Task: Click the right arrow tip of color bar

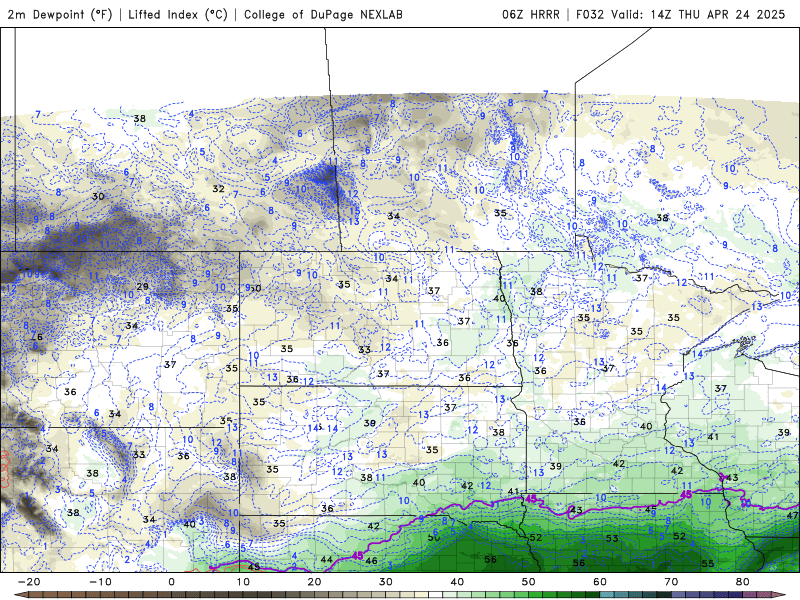Action: tap(780, 594)
